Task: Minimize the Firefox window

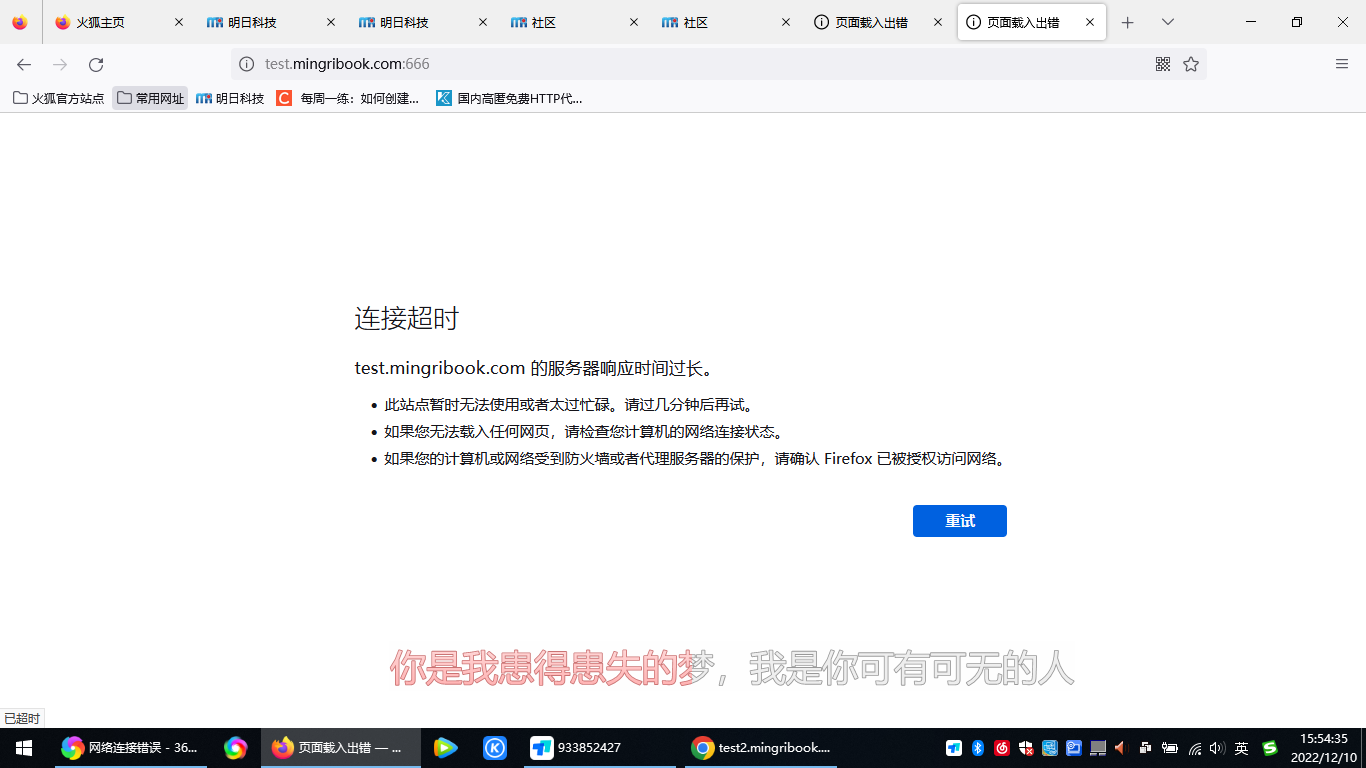Action: (1251, 22)
